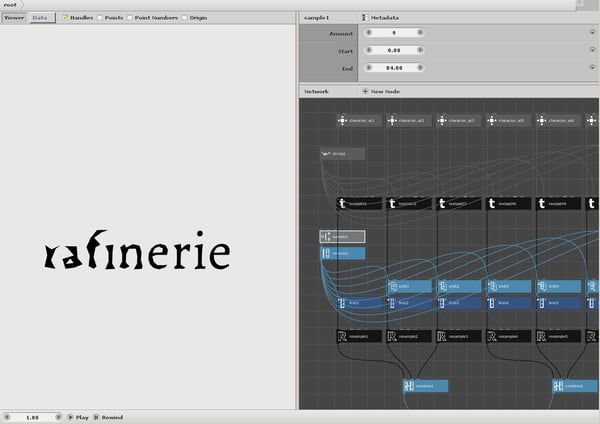Viewport: 600px width, 424px height.
Task: Select the textpath1 node
Action: [x=359, y=204]
